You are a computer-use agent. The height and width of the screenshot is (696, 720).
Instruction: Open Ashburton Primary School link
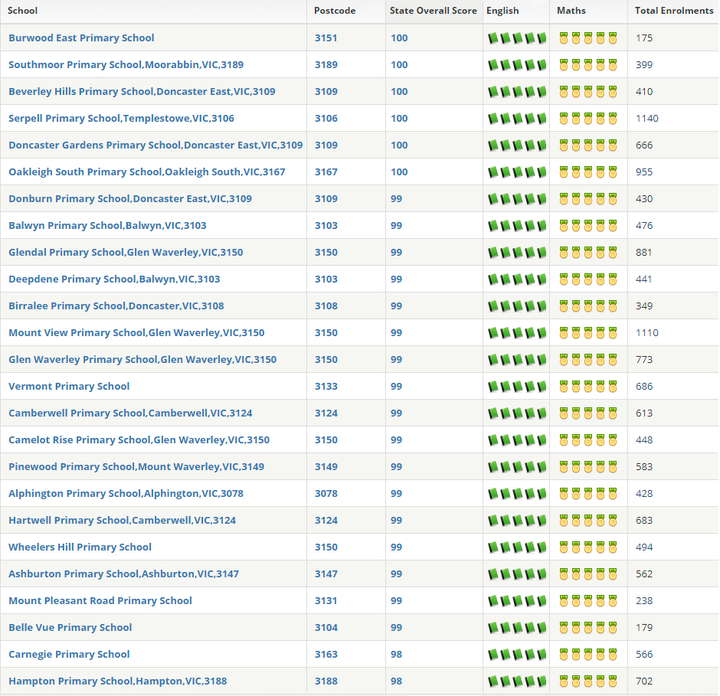coord(124,573)
